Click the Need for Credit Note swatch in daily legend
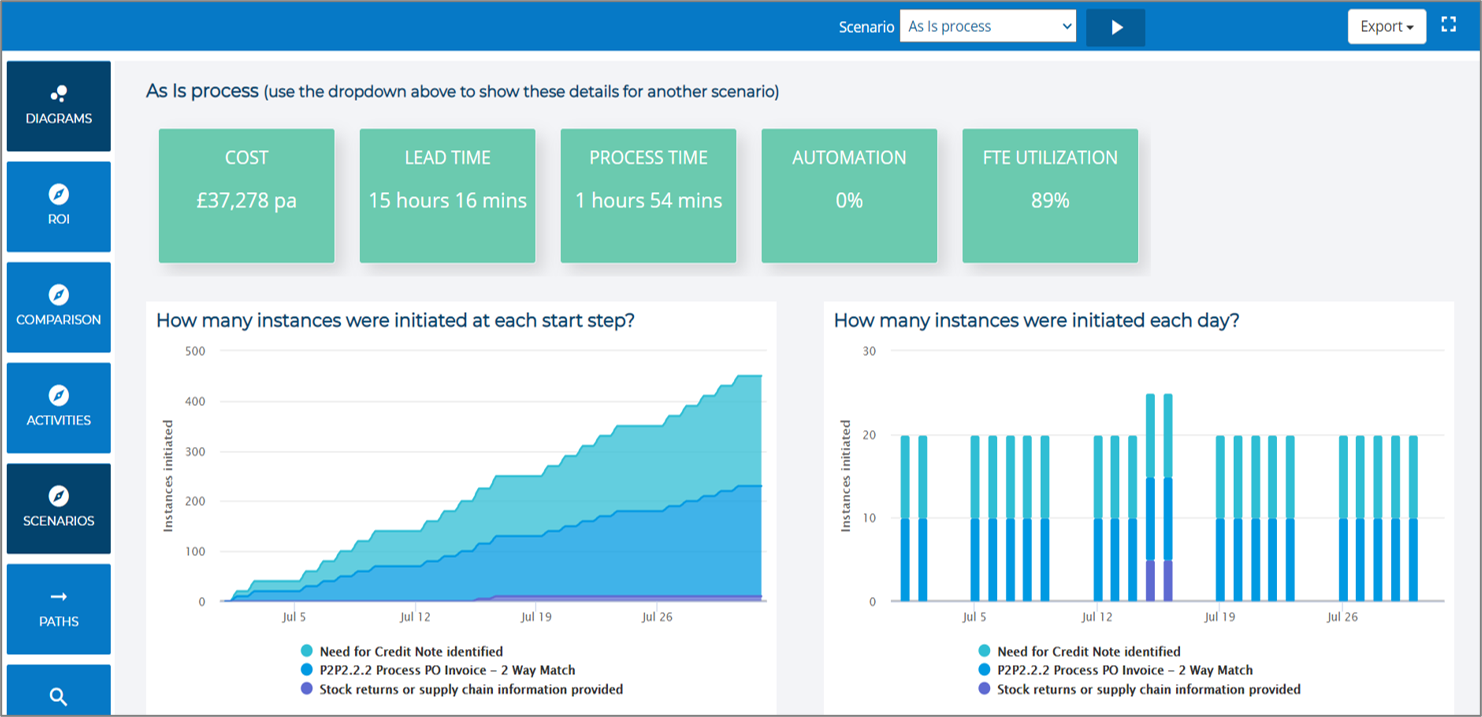Image resolution: width=1482 pixels, height=717 pixels. (985, 651)
